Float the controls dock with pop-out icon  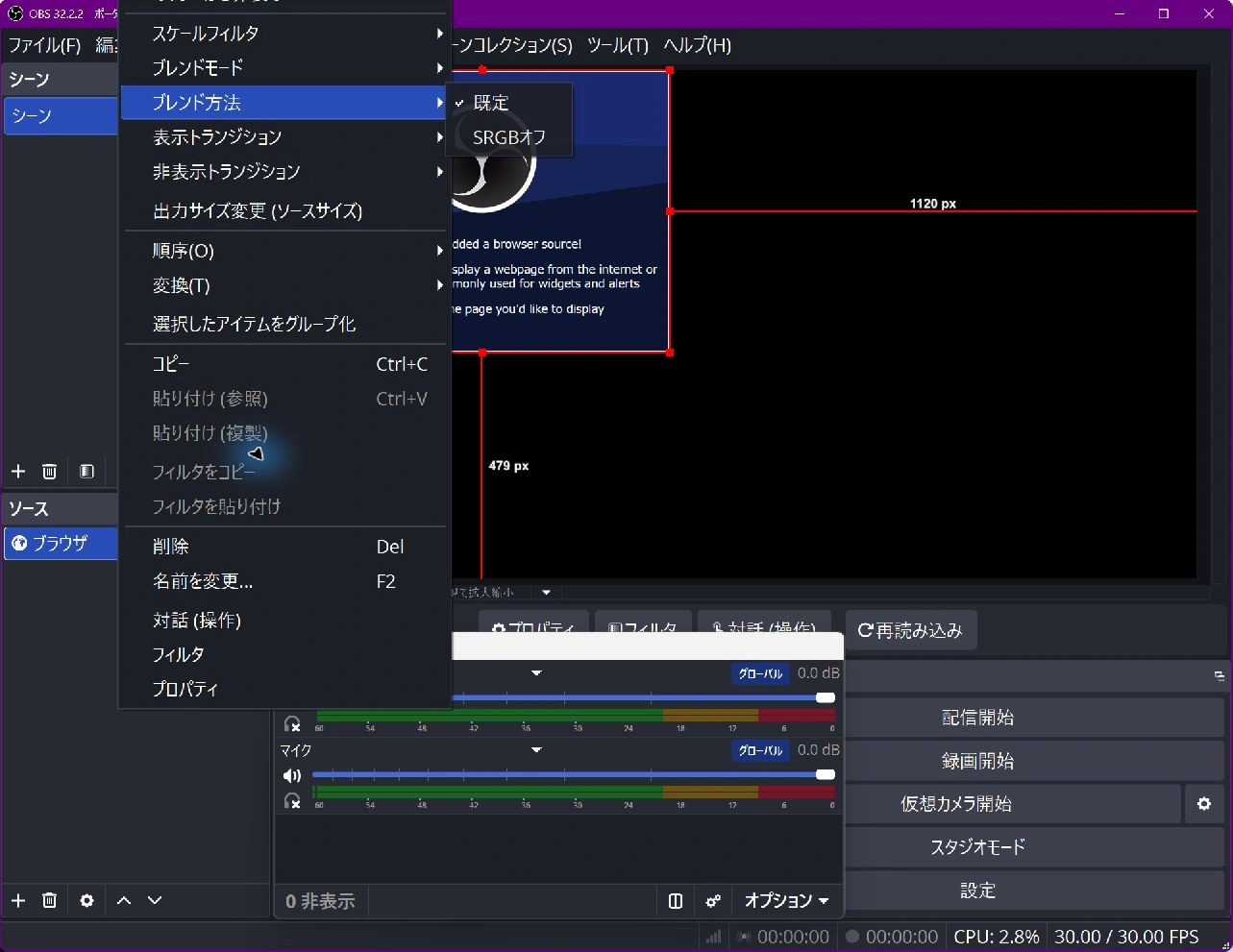click(x=1219, y=676)
